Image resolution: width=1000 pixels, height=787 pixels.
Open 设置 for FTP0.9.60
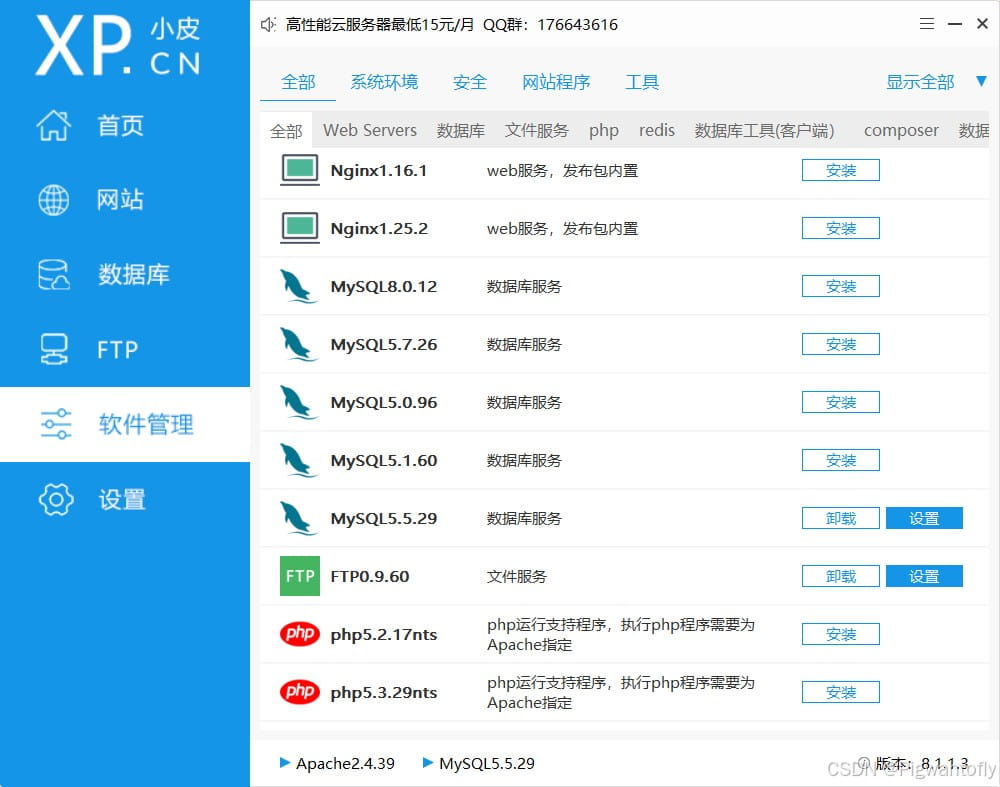tap(924, 577)
